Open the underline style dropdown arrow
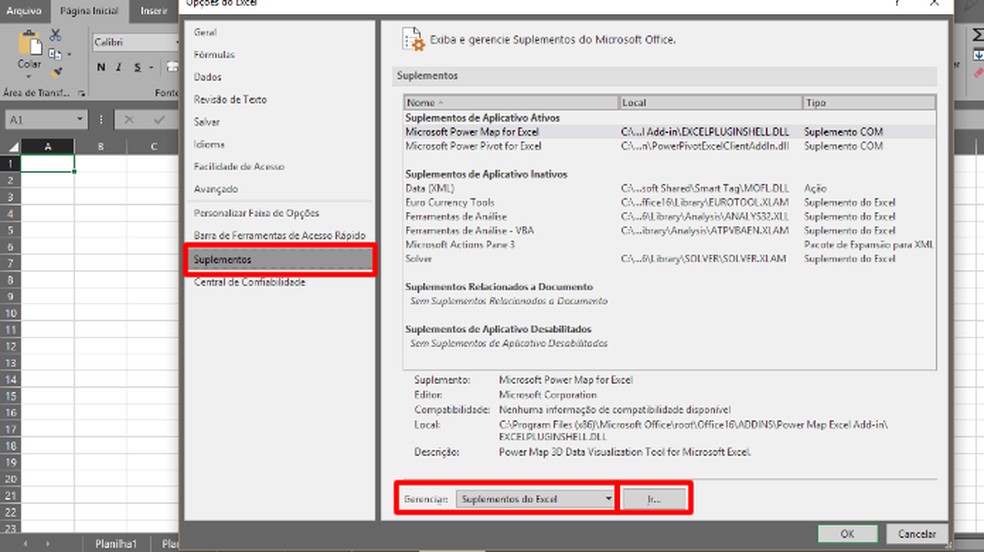Viewport: 984px width, 552px height. coord(151,68)
